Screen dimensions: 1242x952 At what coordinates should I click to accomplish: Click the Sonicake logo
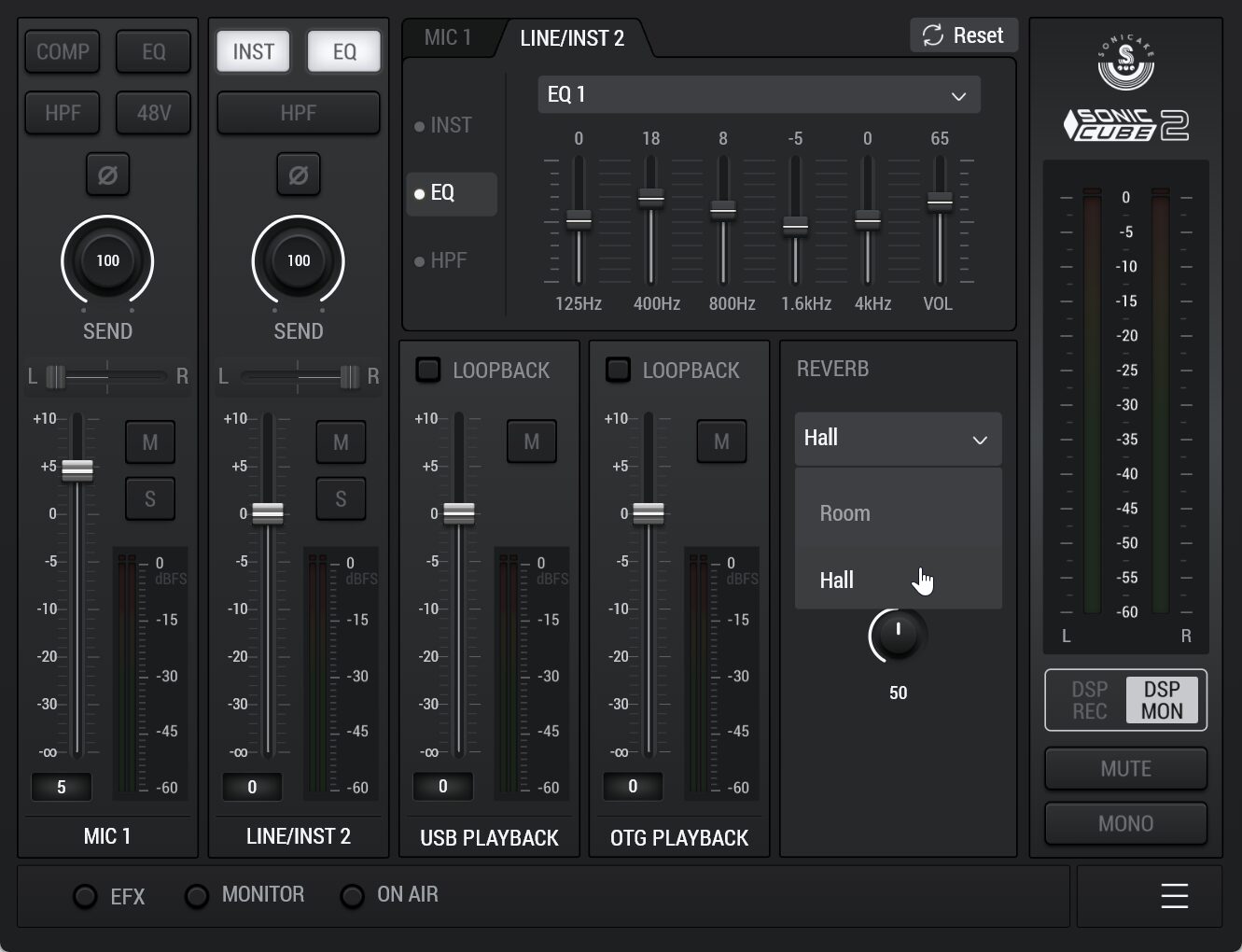coord(1126,63)
